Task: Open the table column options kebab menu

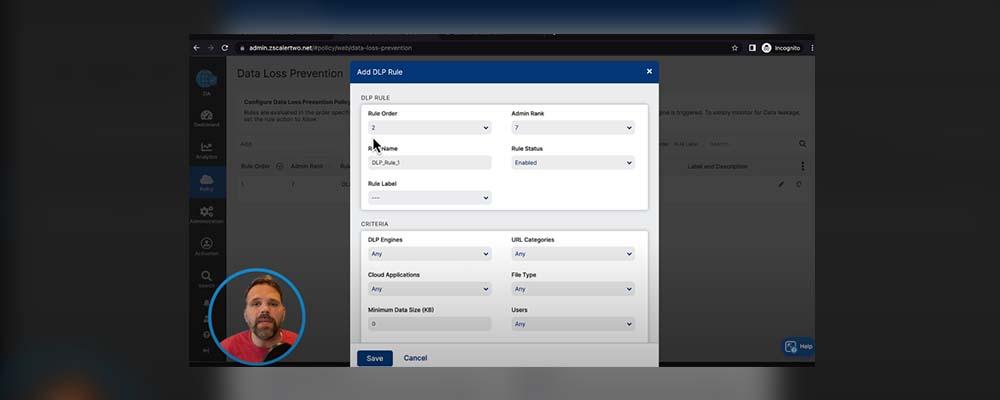Action: (x=802, y=166)
